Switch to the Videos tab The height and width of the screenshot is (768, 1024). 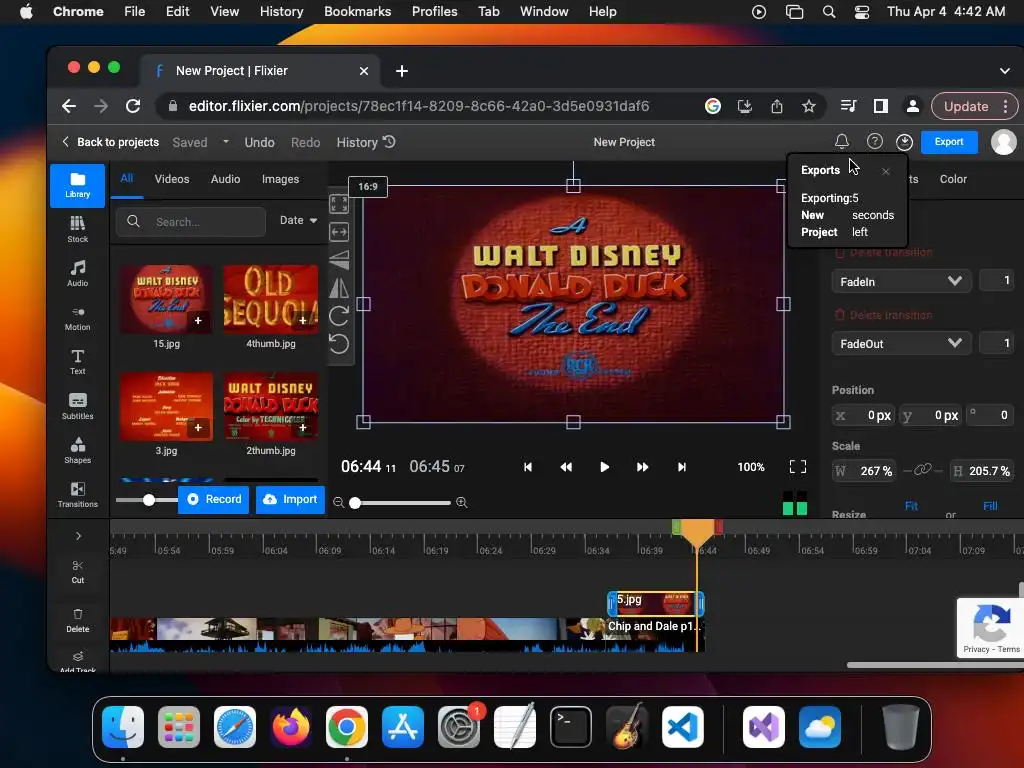tap(172, 179)
